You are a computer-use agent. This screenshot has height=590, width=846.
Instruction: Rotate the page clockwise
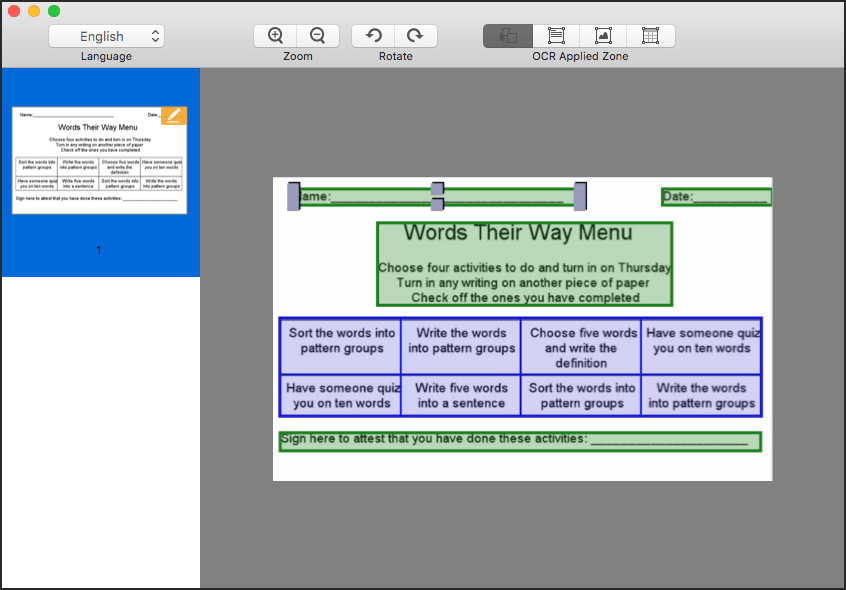click(x=416, y=34)
